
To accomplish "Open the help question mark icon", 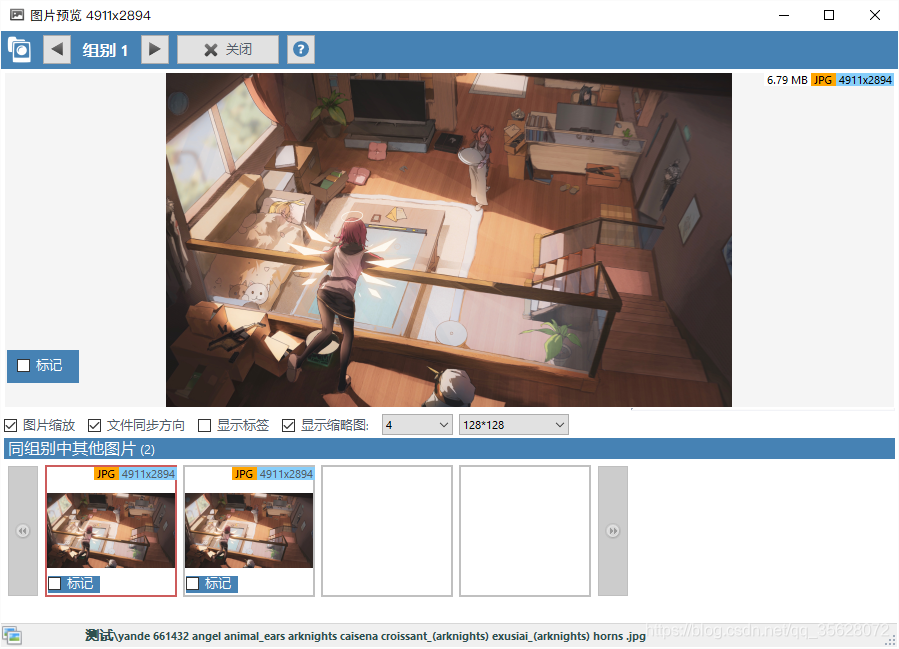I will [301, 49].
